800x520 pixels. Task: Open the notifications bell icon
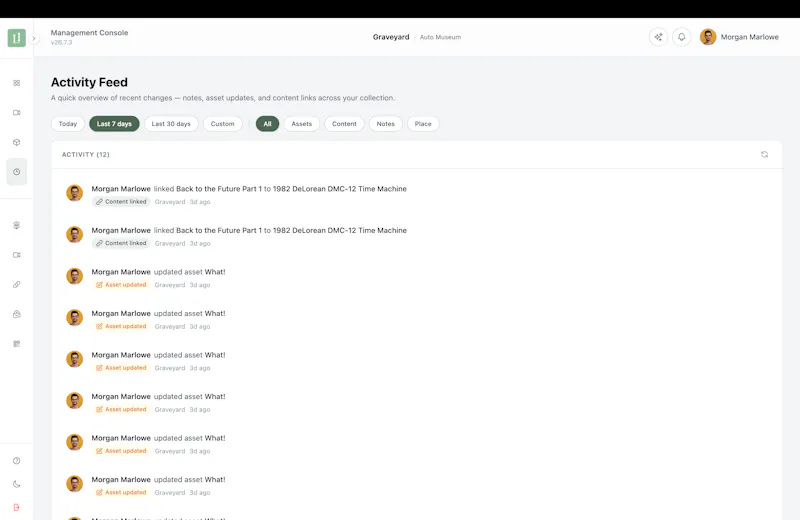point(682,37)
